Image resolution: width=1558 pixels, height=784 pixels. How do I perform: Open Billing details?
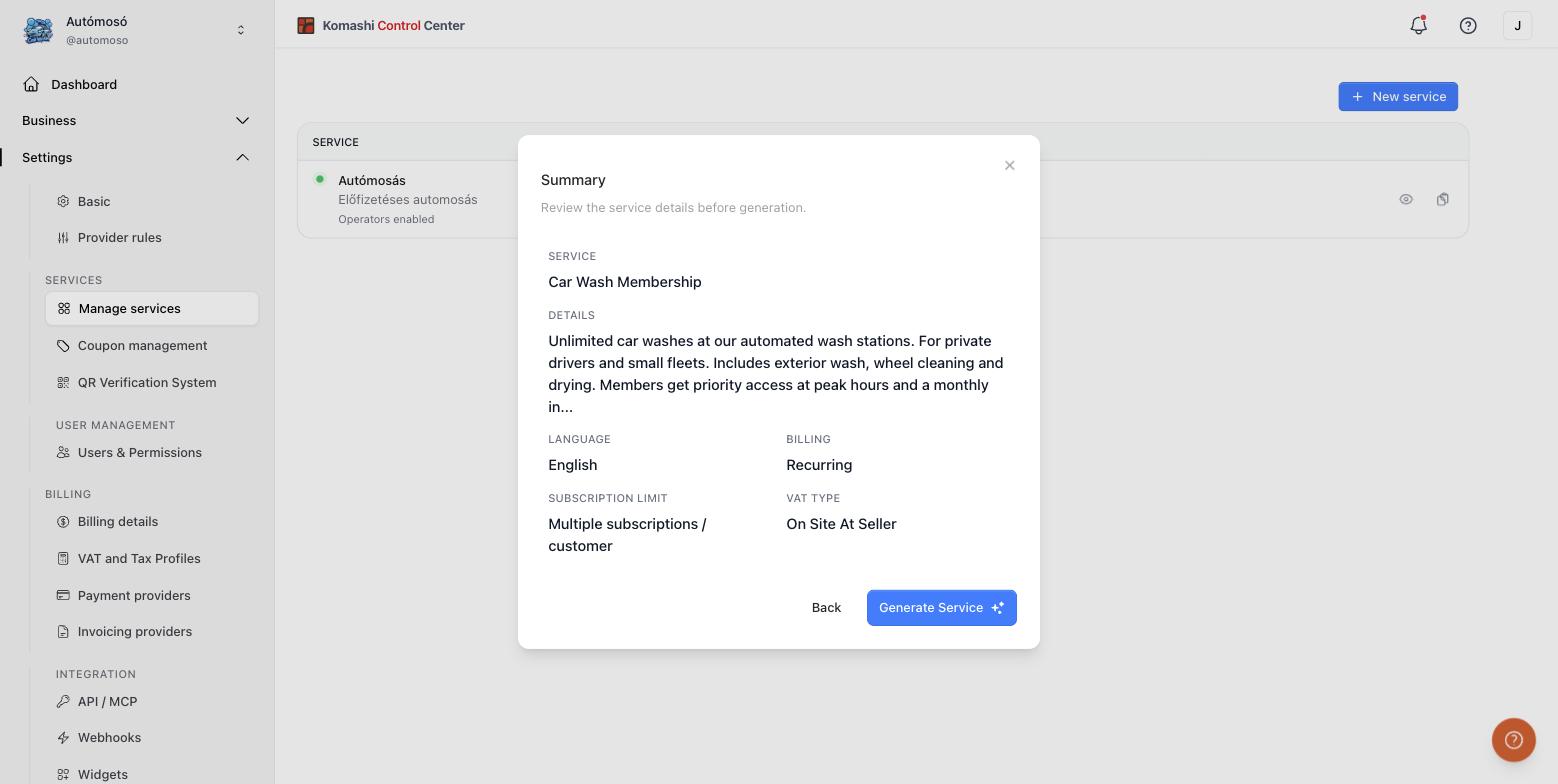tap(118, 521)
